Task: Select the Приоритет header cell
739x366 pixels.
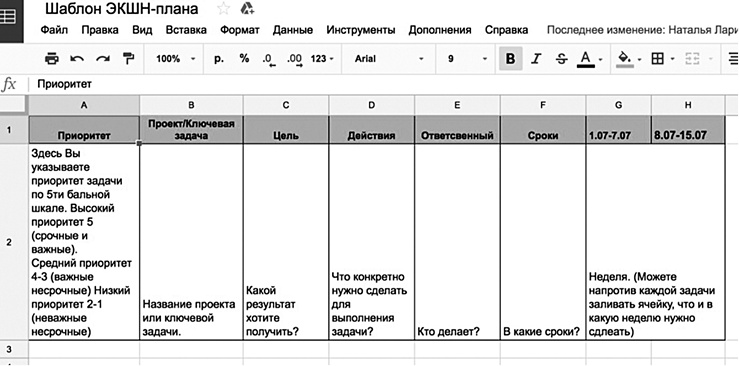Action: click(84, 130)
